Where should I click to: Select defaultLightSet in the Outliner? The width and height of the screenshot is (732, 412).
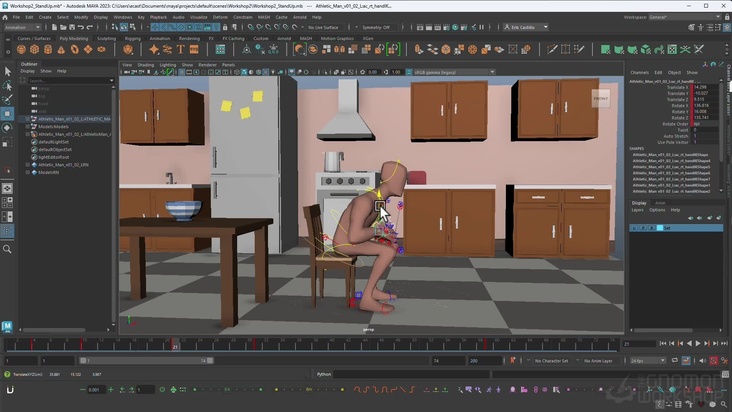pyautogui.click(x=54, y=141)
